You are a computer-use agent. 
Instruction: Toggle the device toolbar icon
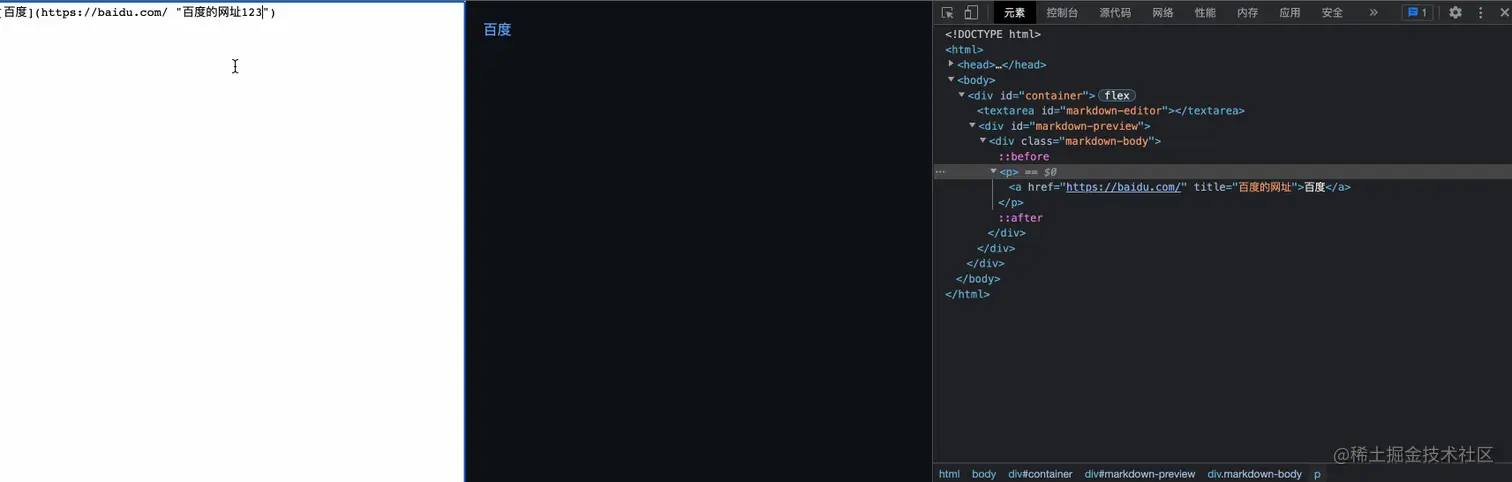971,13
